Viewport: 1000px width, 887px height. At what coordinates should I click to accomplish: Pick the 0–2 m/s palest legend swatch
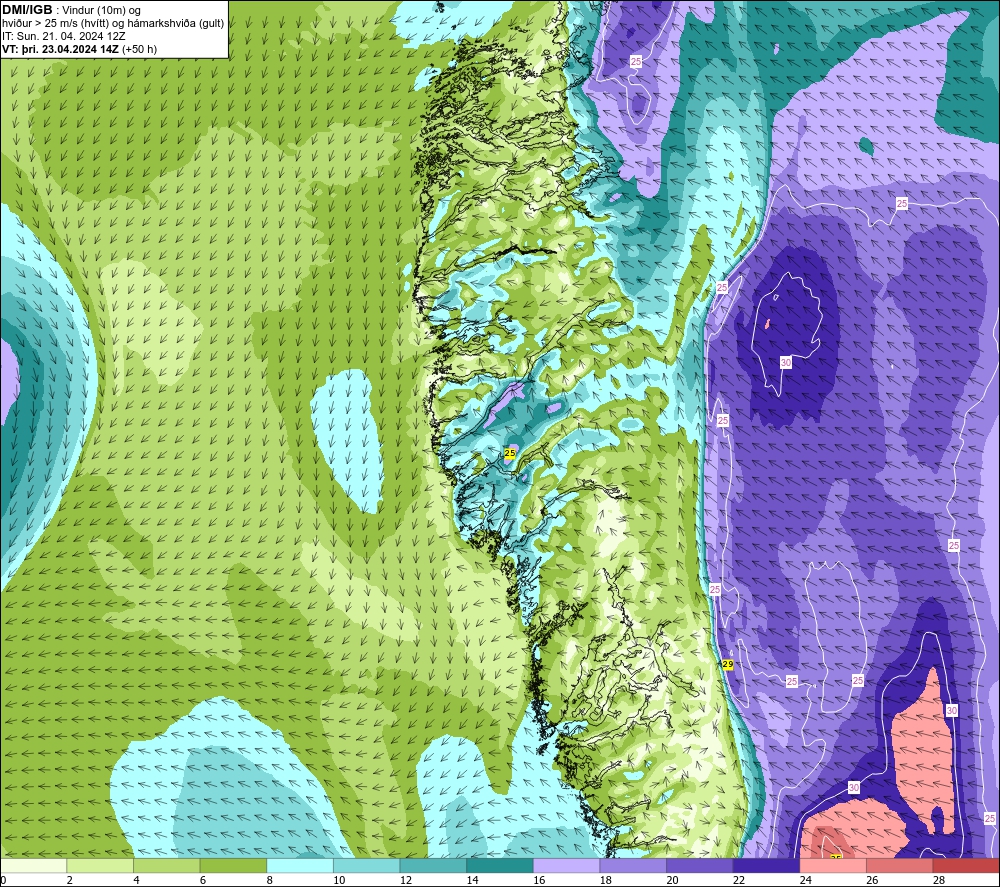[33, 865]
